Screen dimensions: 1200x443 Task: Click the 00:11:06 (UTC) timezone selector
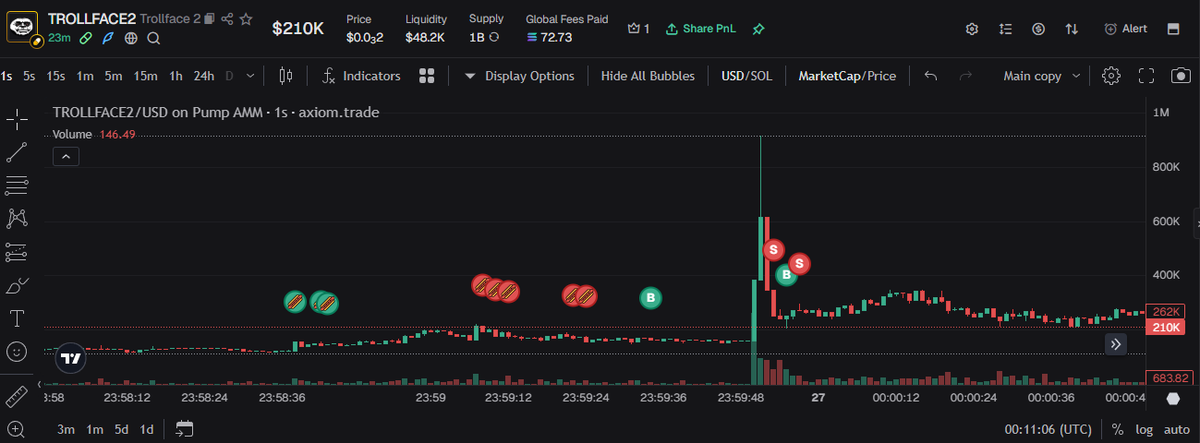[x=1048, y=429]
